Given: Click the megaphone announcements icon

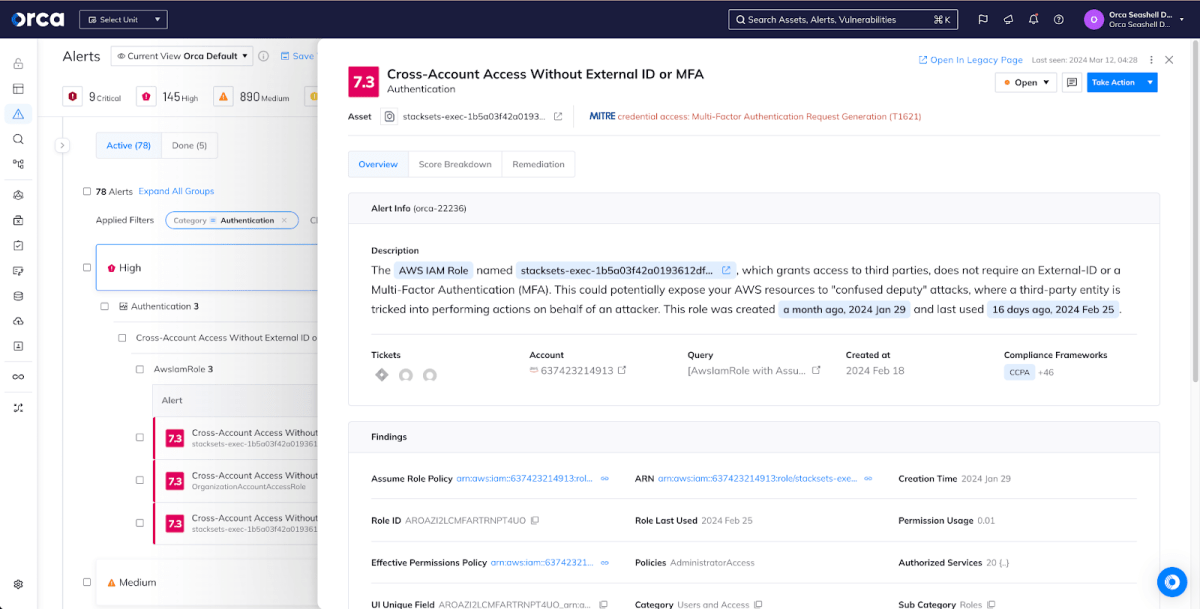Looking at the screenshot, I should click(1008, 19).
